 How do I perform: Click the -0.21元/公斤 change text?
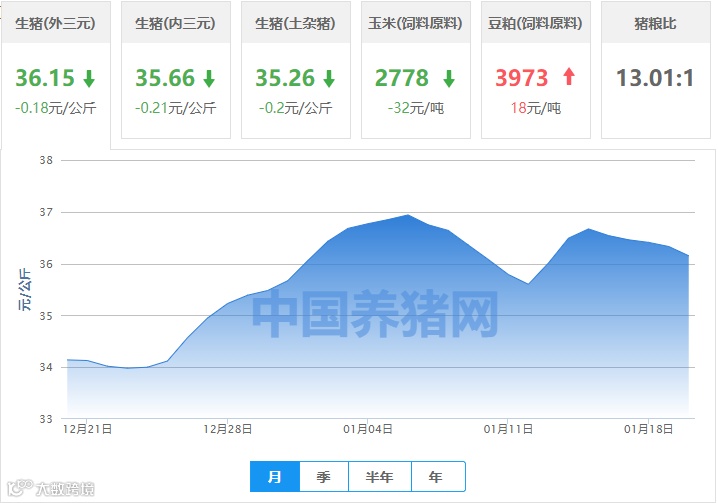(175, 108)
